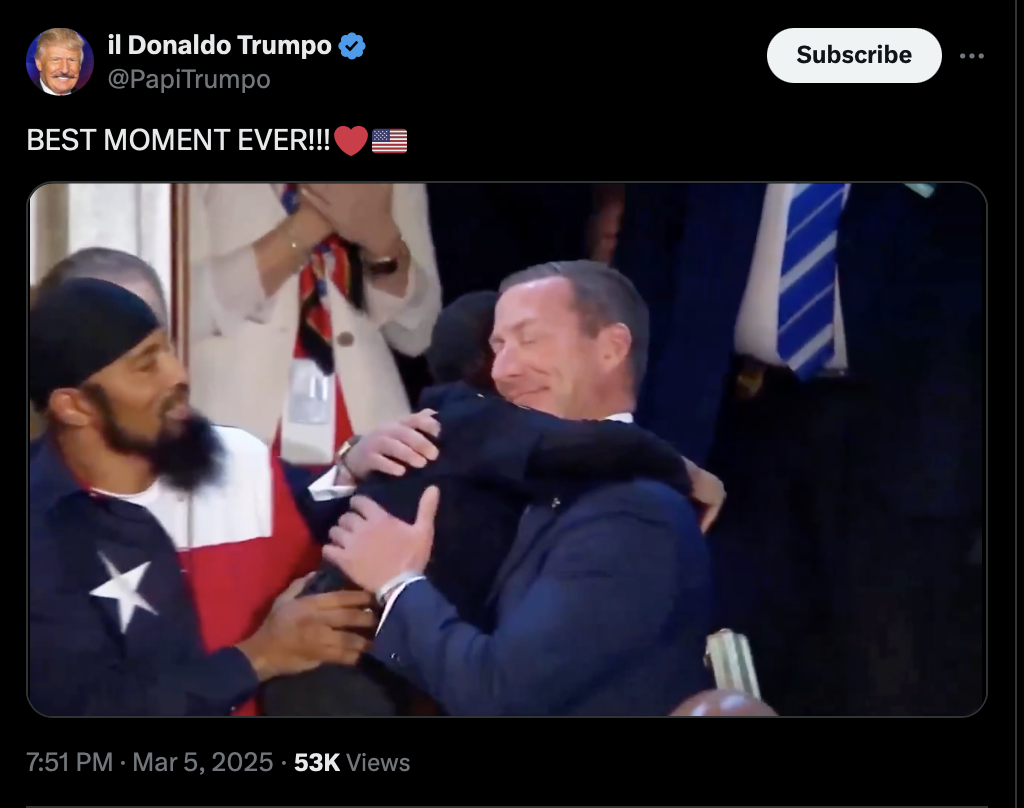The height and width of the screenshot is (808, 1024).
Task: Click the blue verified checkmark badge
Action: point(352,46)
